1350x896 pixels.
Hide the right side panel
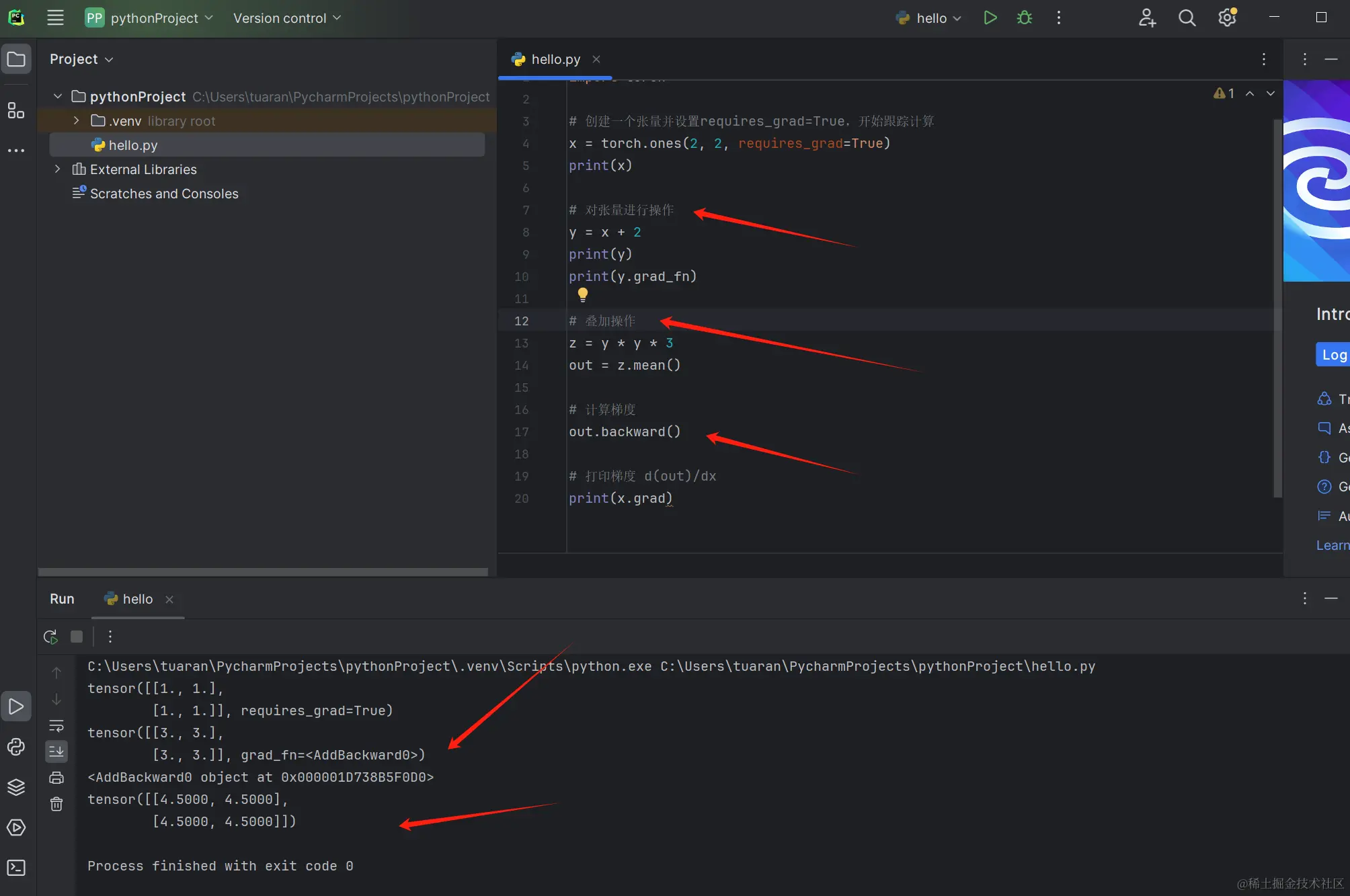click(1331, 59)
